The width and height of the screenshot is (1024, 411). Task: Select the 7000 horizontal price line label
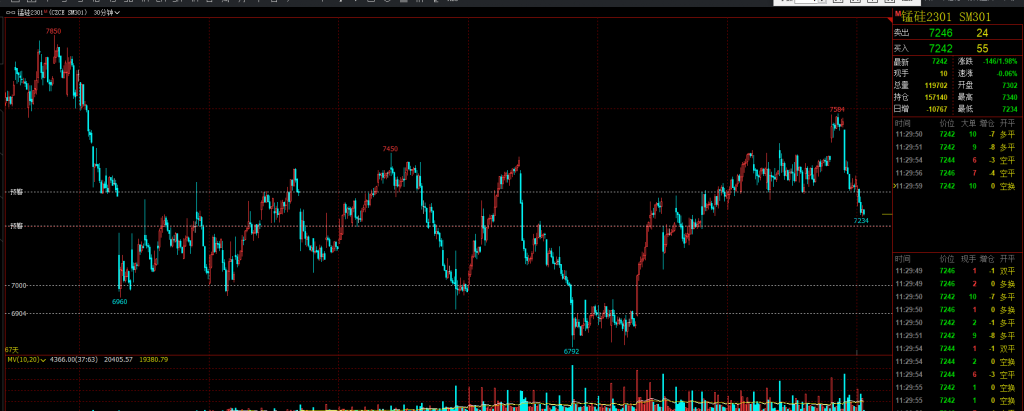[x=19, y=286]
